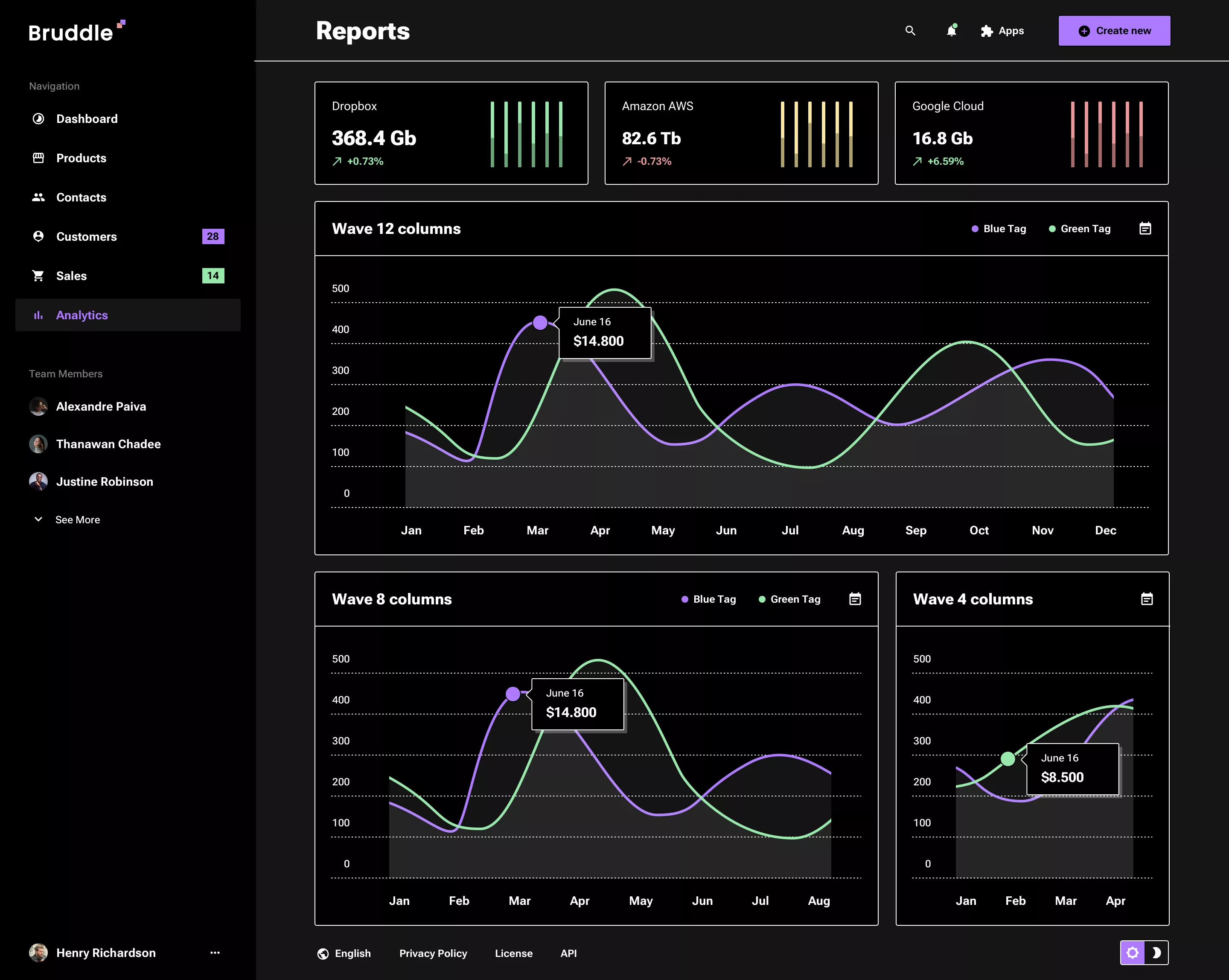The height and width of the screenshot is (980, 1229).
Task: Toggle dark mode with the moon icon
Action: (1156, 952)
